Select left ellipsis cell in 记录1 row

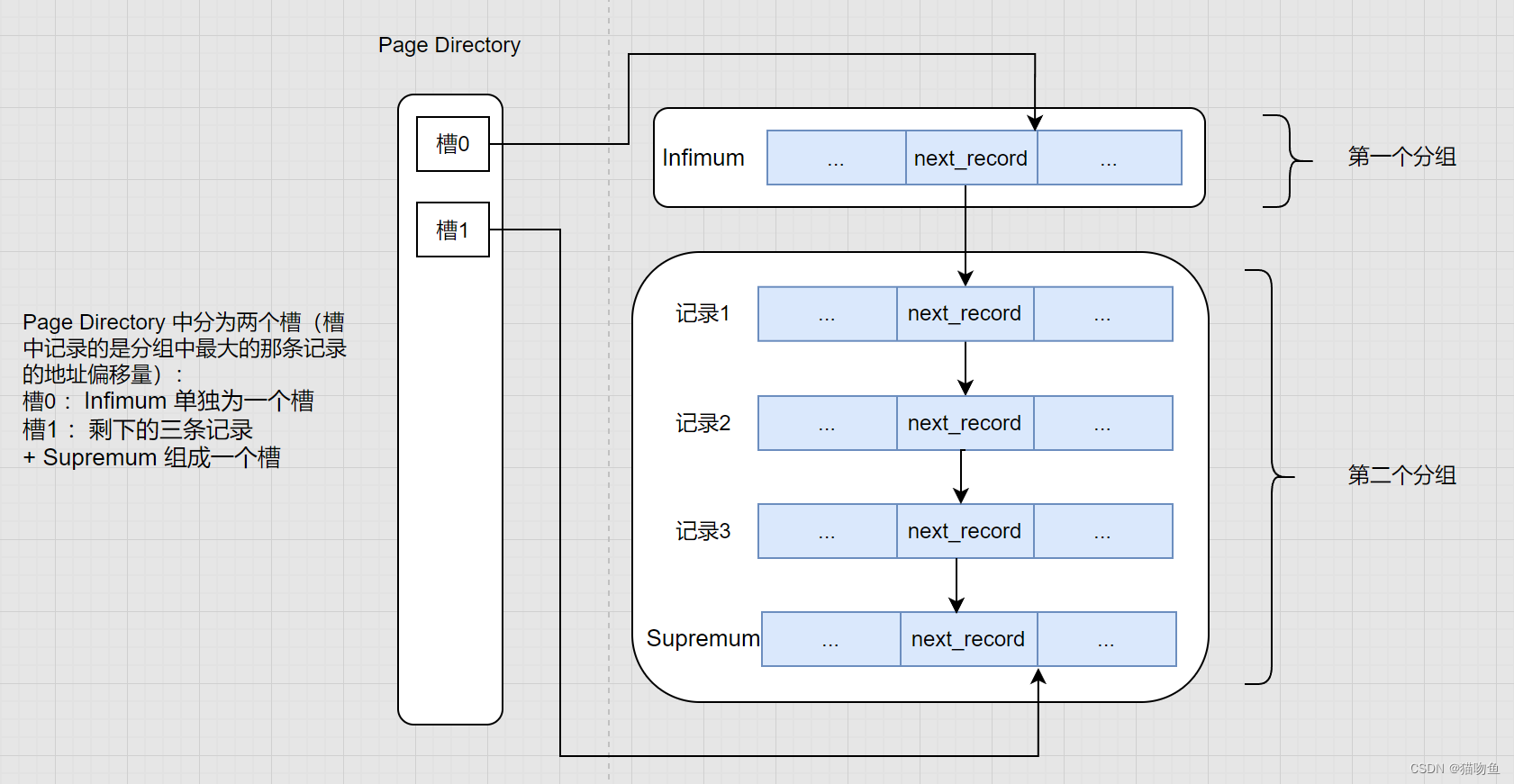pyautogui.click(x=828, y=314)
